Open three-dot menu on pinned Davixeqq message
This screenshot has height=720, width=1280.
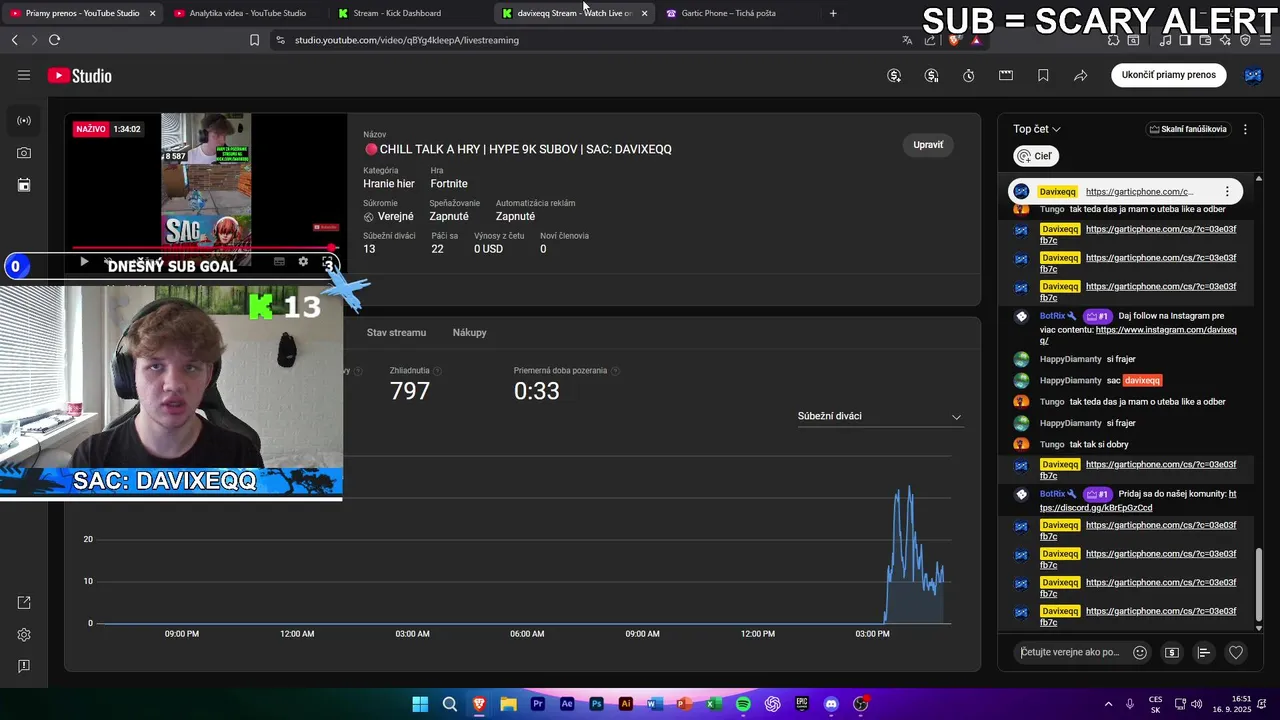1227,191
